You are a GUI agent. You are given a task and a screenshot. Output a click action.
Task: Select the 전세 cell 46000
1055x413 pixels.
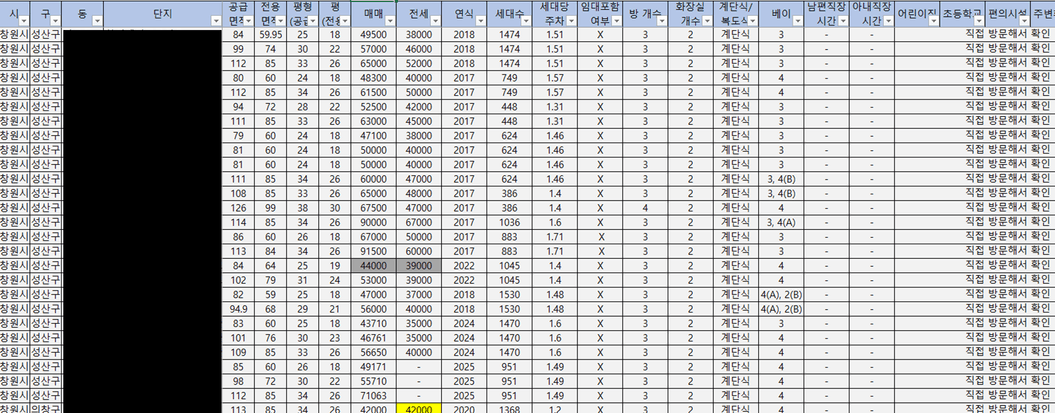click(x=419, y=49)
